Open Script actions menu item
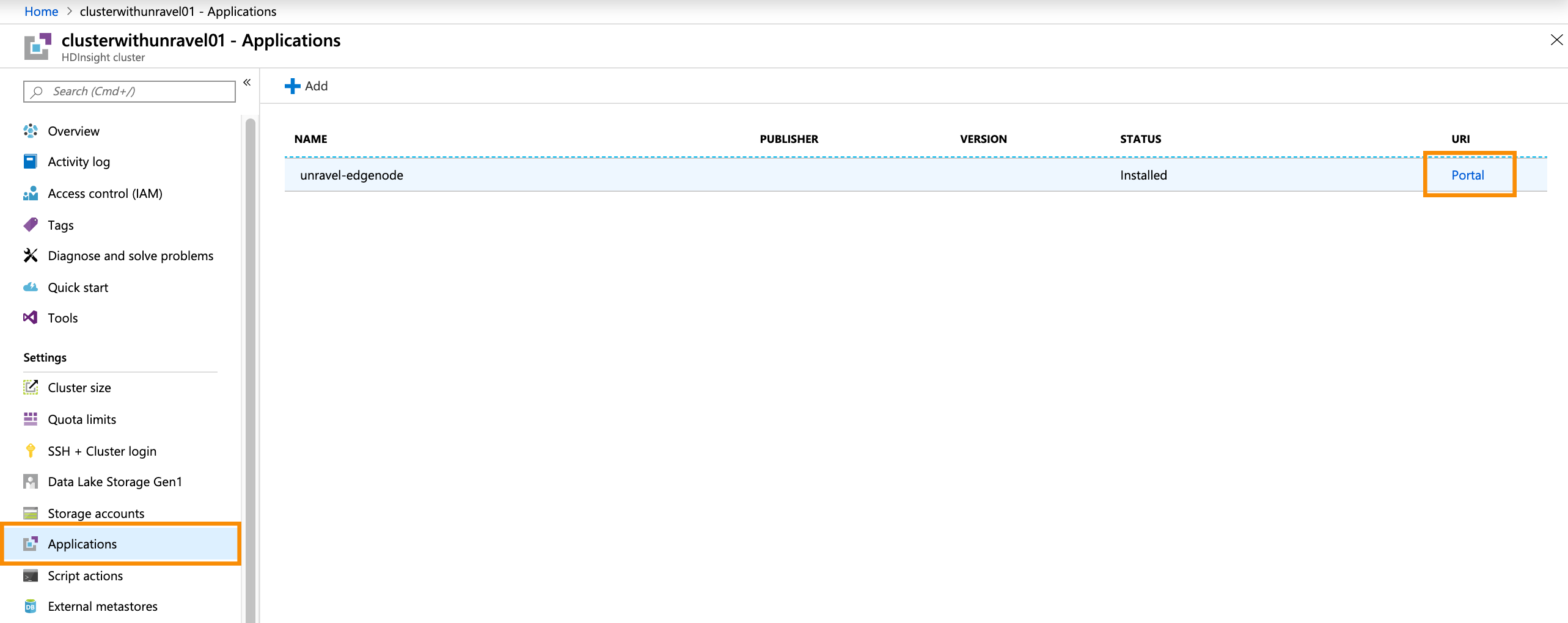 pyautogui.click(x=86, y=576)
